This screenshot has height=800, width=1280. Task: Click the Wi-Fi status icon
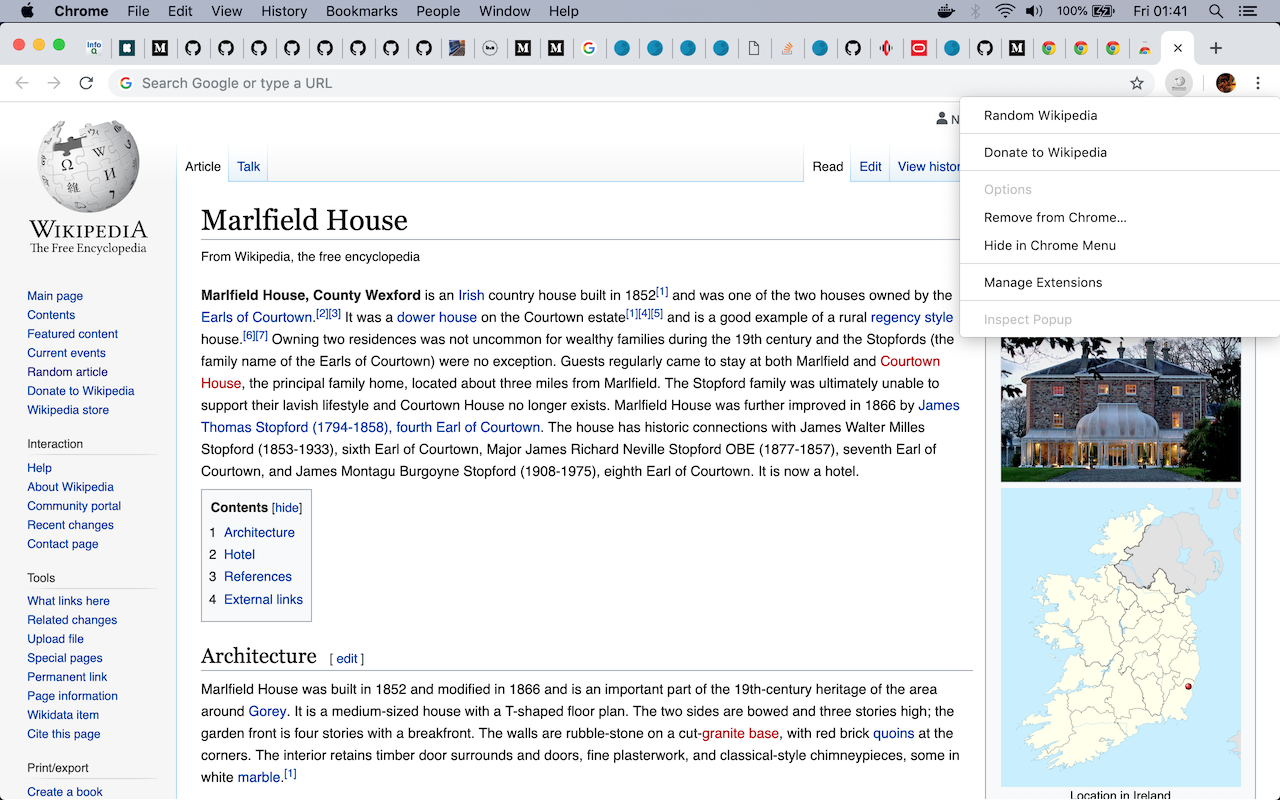(1003, 11)
